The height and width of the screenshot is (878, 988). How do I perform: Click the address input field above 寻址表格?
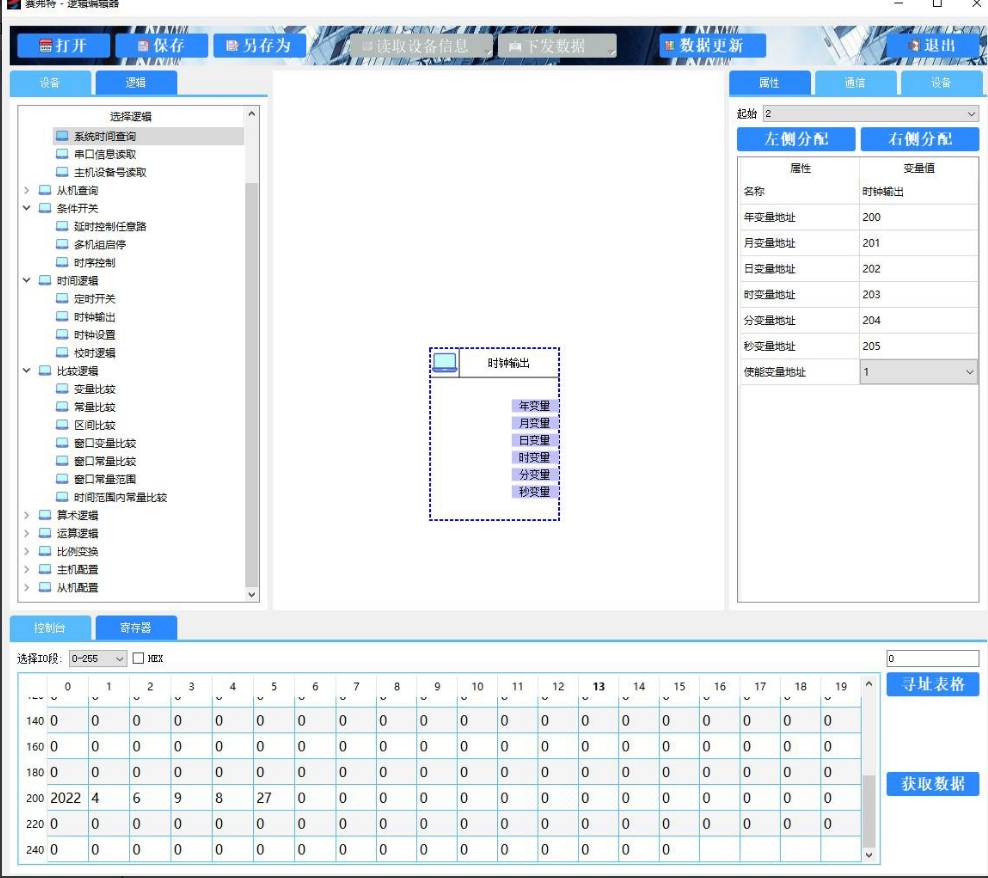pos(932,659)
